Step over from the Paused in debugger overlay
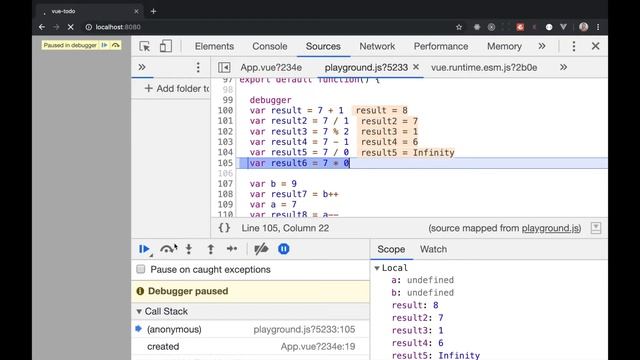The image size is (640, 360). click(116, 45)
